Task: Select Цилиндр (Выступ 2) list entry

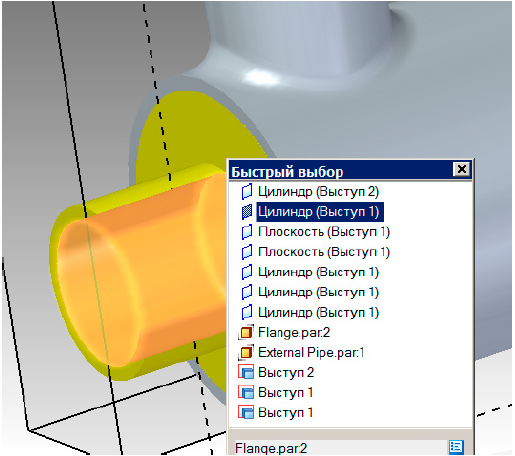Action: 318,192
